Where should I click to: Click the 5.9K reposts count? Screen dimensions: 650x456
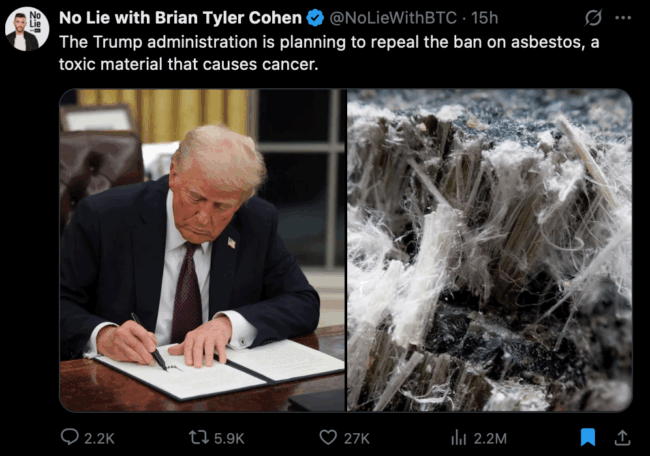click(x=229, y=438)
